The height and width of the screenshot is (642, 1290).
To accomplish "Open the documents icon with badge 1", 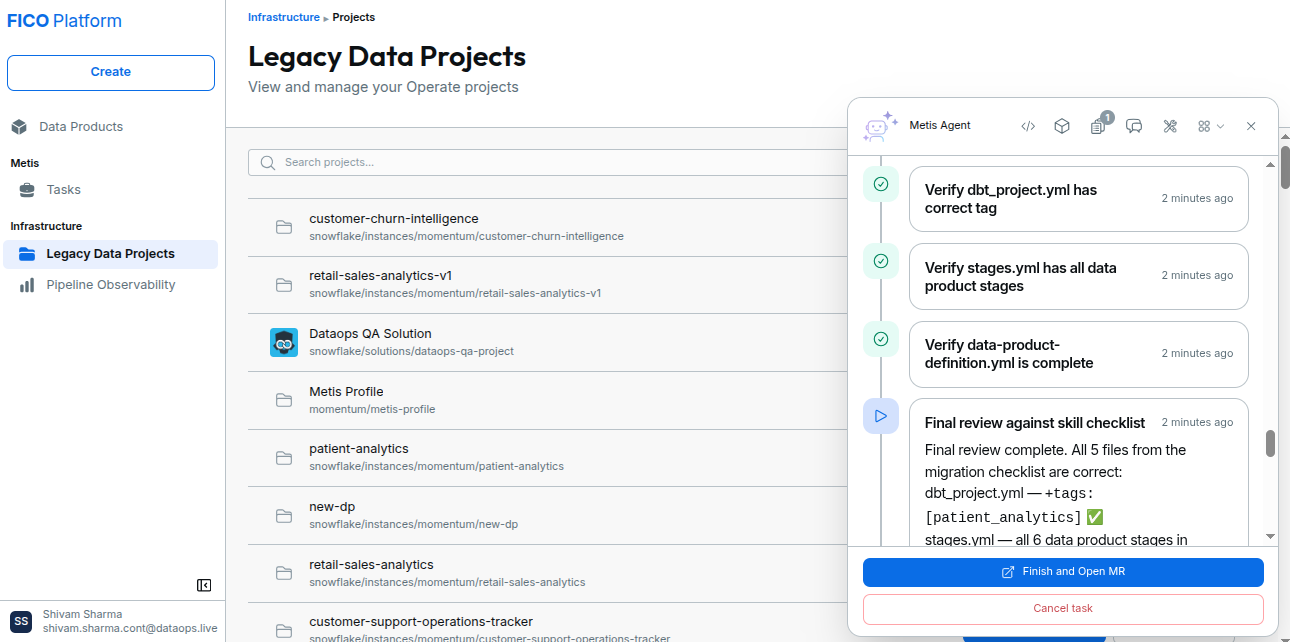I will (1098, 126).
